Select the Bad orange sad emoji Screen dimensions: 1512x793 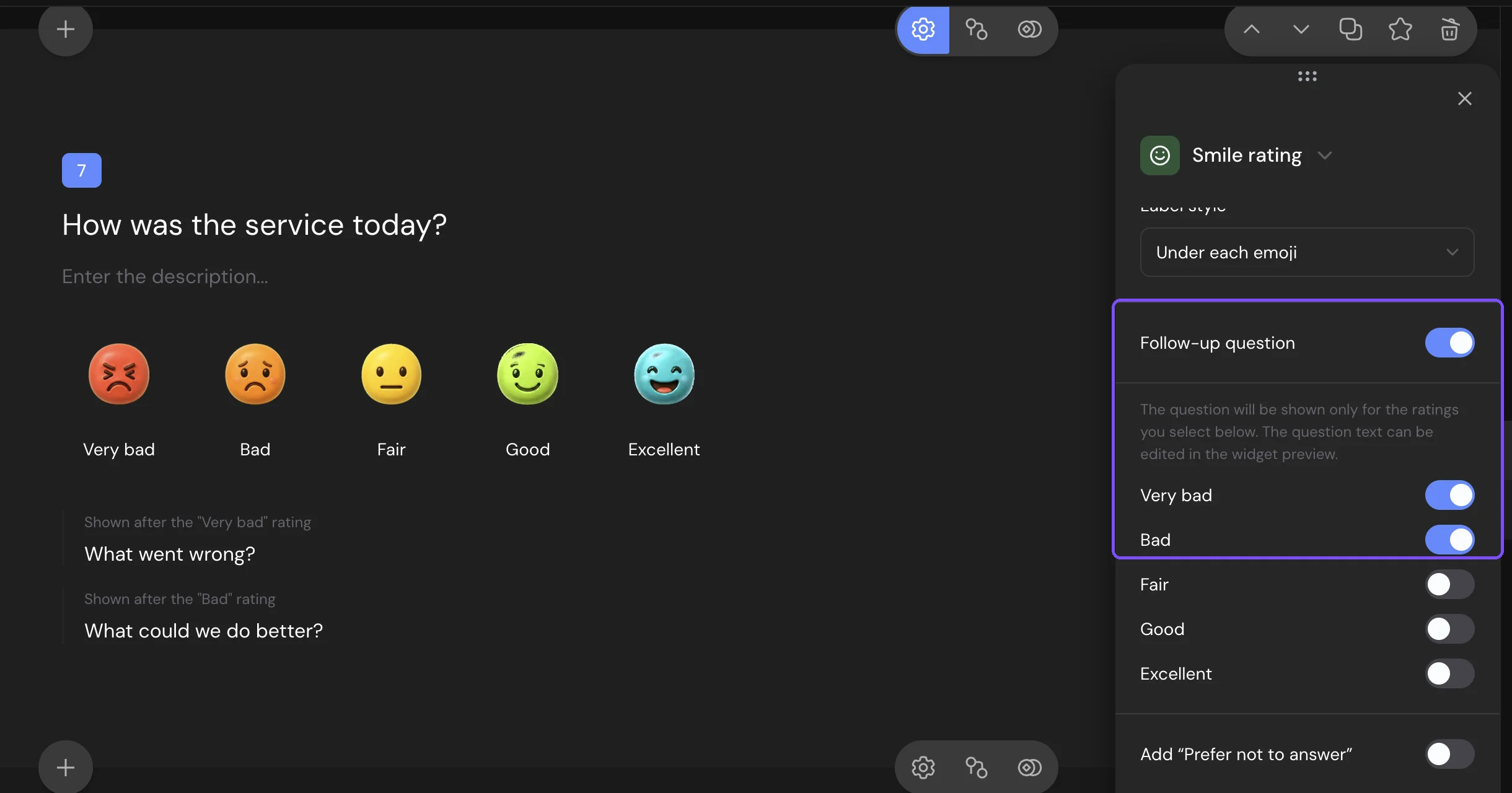pos(255,374)
